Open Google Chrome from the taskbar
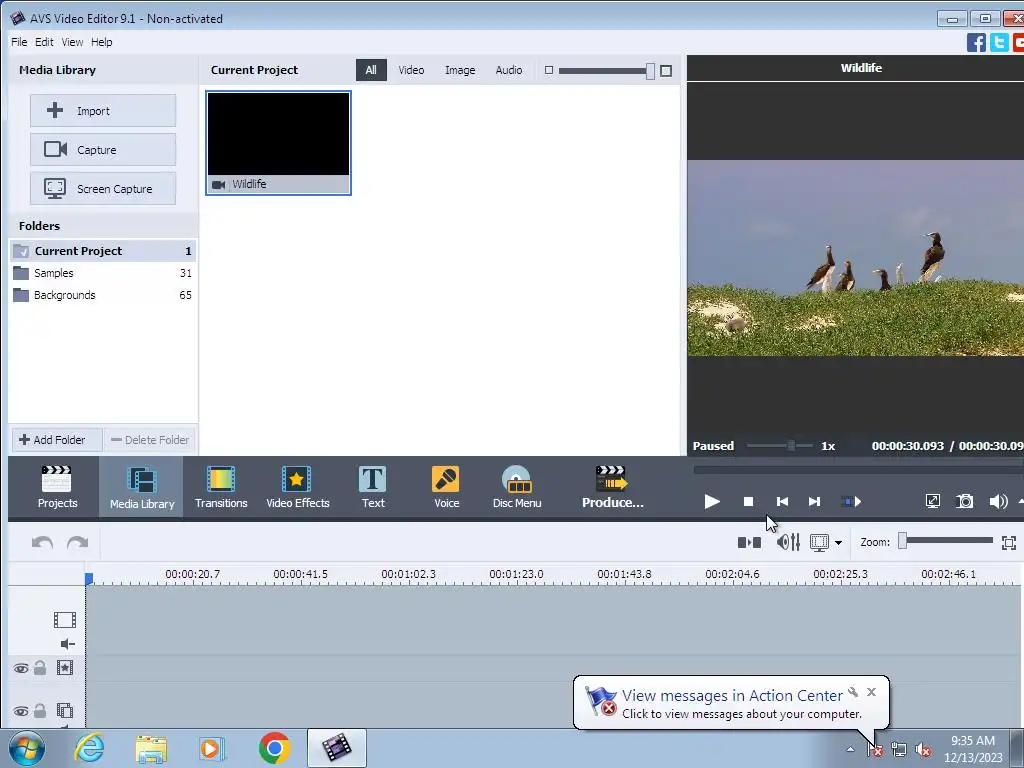Viewport: 1024px width, 768px height. (x=274, y=748)
